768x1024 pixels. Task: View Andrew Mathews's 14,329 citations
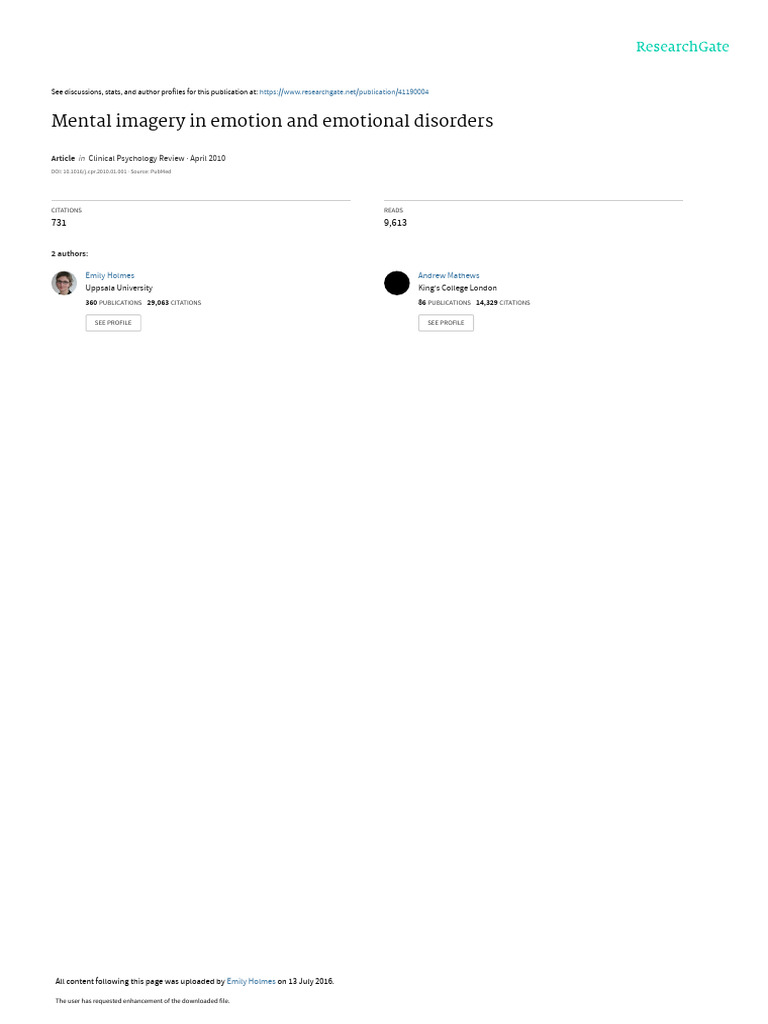point(503,303)
